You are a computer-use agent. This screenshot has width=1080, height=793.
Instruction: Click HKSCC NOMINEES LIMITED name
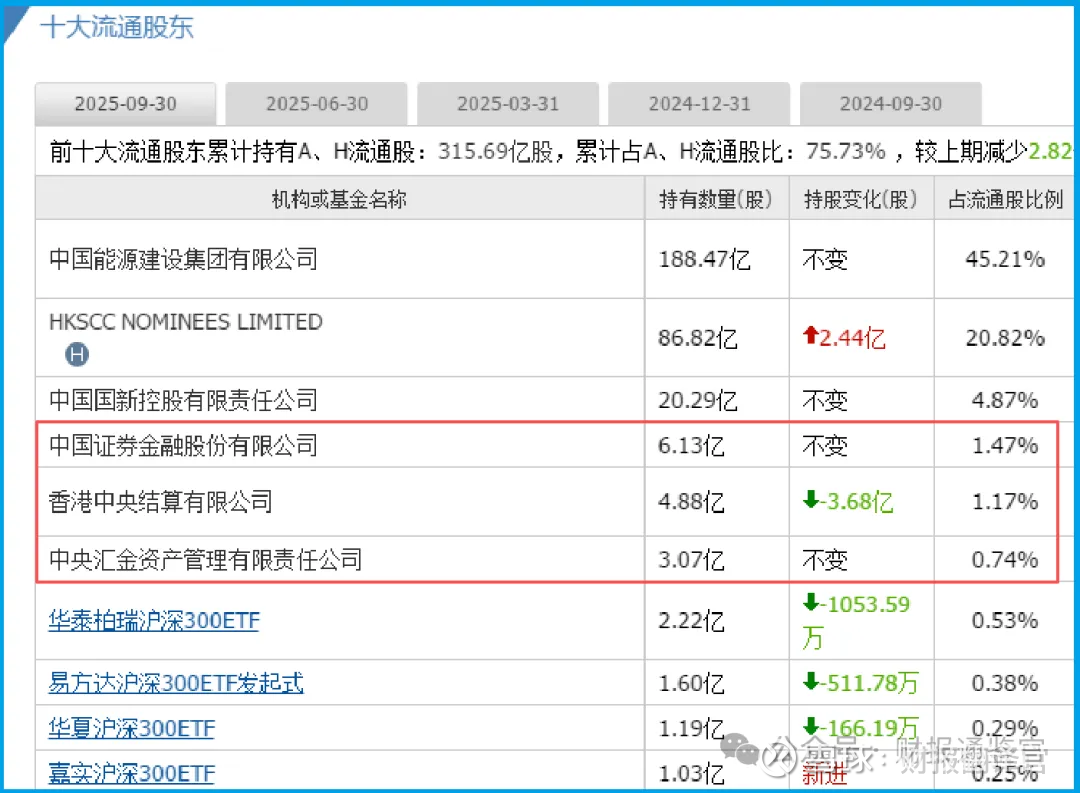(186, 322)
